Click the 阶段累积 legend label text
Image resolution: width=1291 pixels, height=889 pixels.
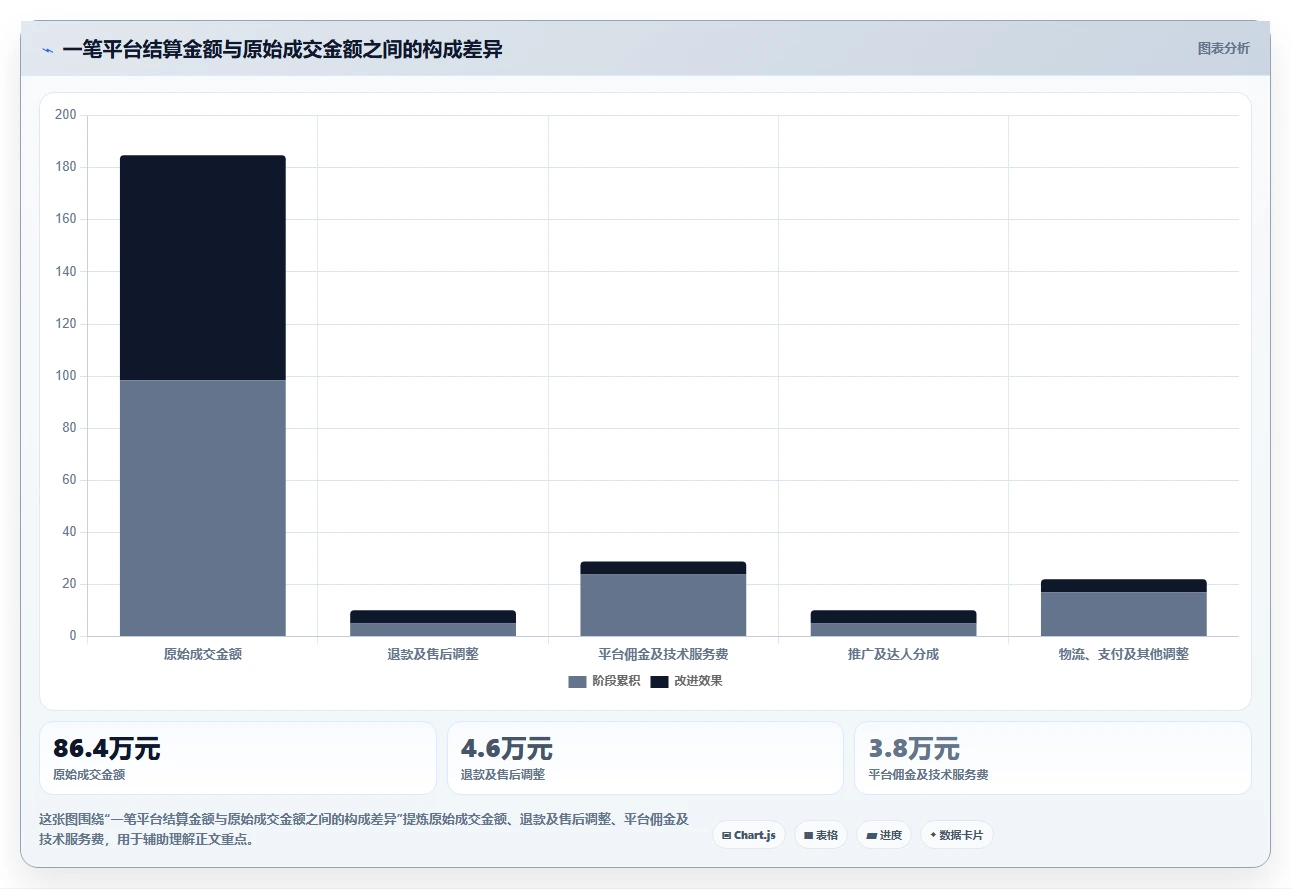click(x=616, y=681)
